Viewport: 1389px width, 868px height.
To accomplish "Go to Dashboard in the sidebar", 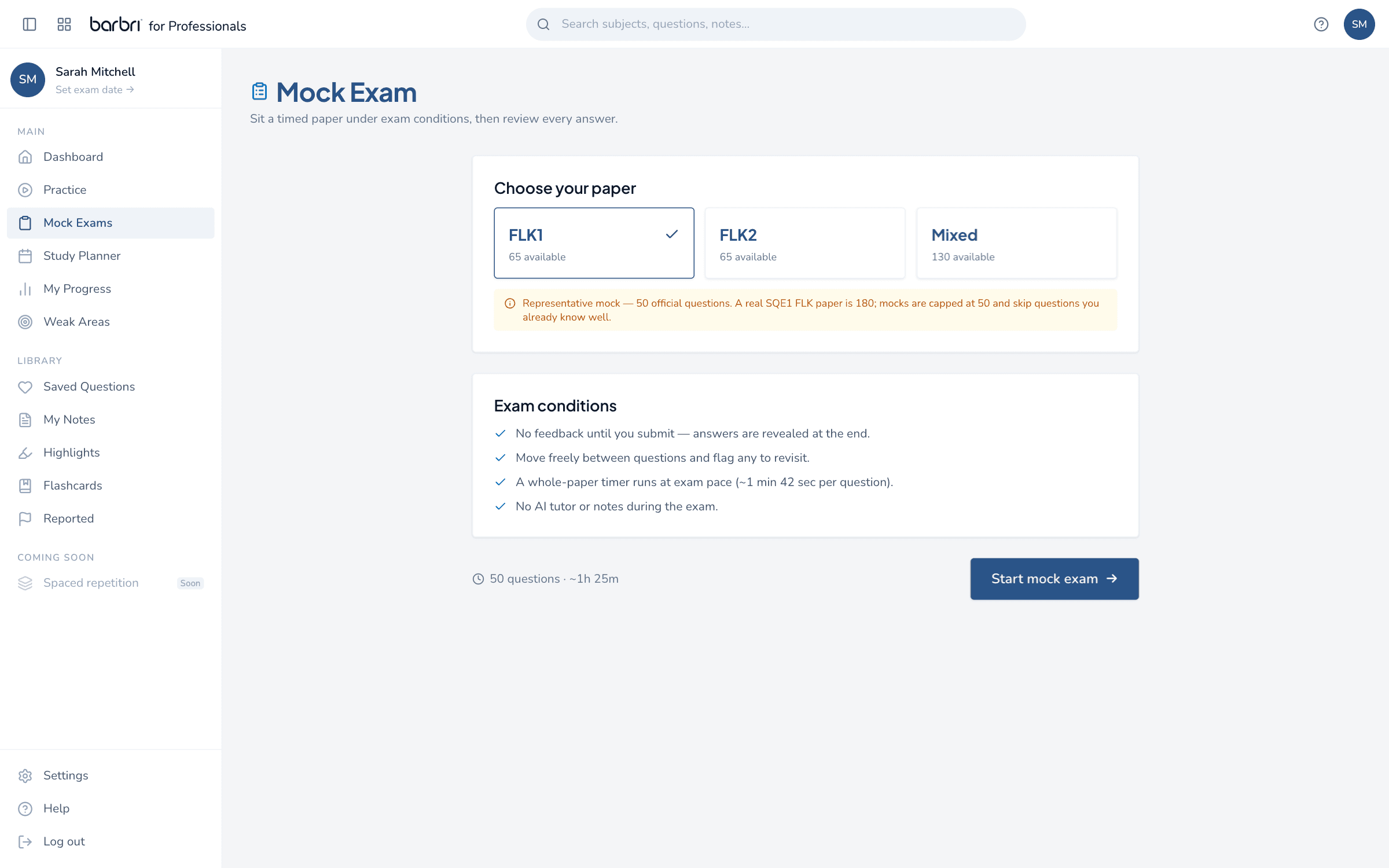I will point(111,157).
